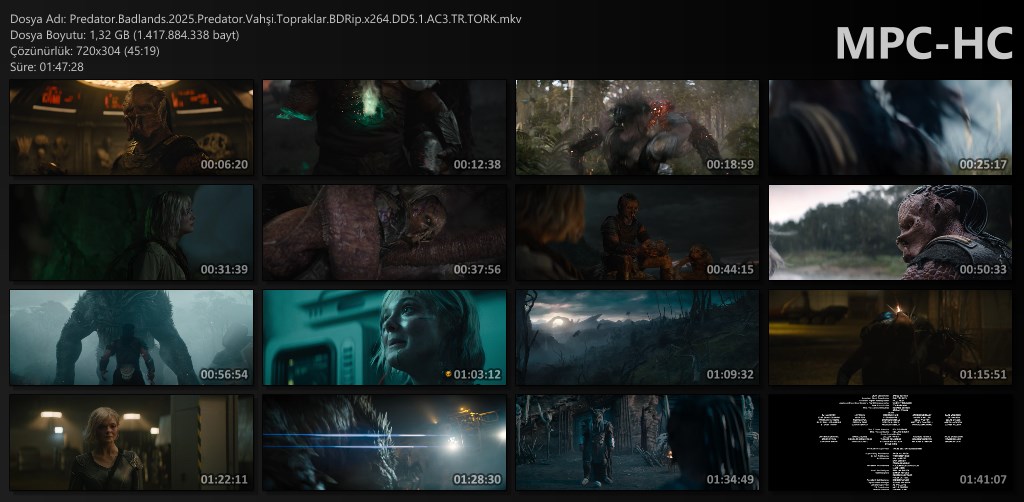Click the 00:25:17 frame thumbnail
The width and height of the screenshot is (1024, 502).
coord(890,127)
